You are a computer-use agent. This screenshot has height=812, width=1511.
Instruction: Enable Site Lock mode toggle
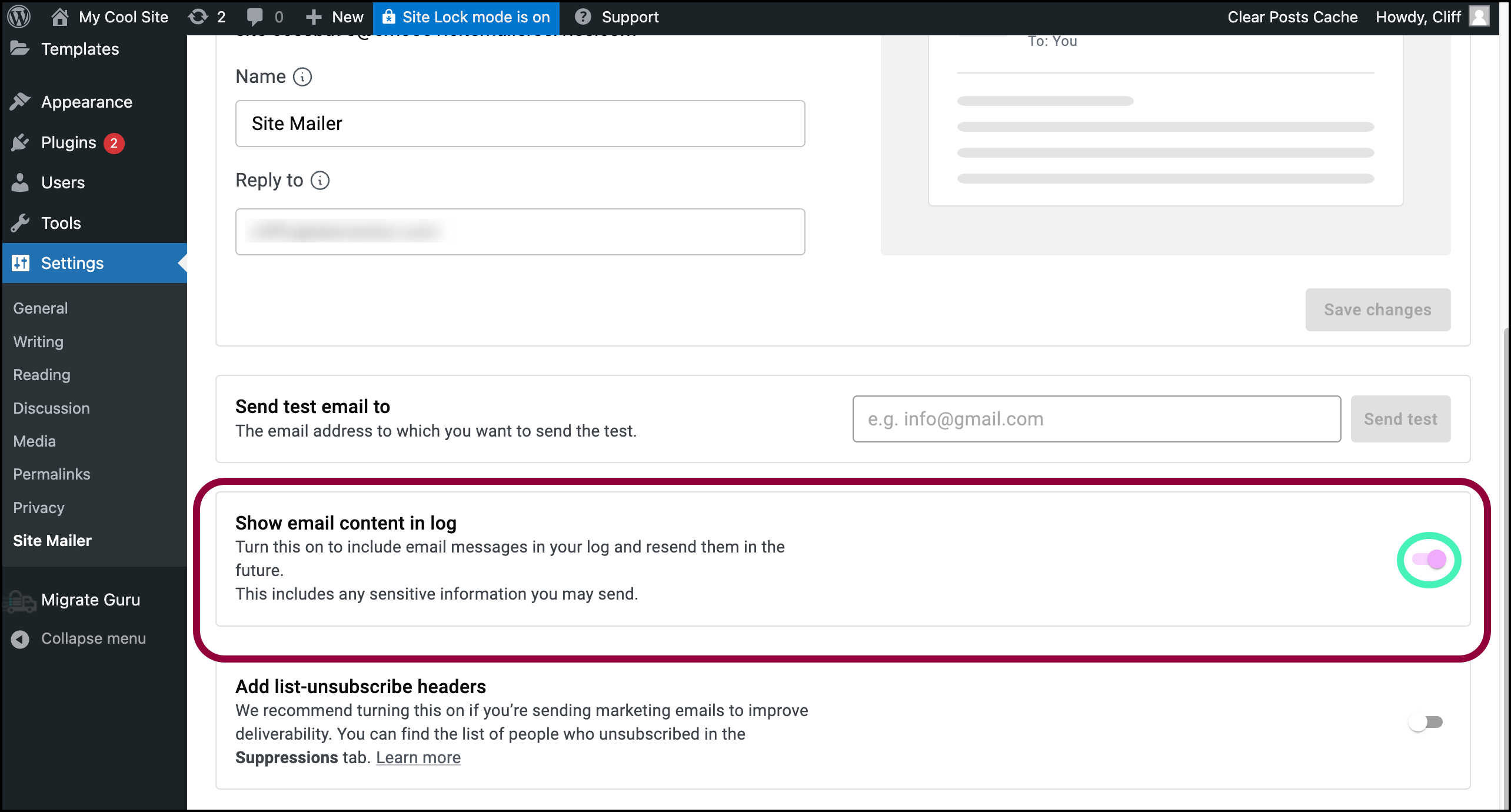pos(467,17)
